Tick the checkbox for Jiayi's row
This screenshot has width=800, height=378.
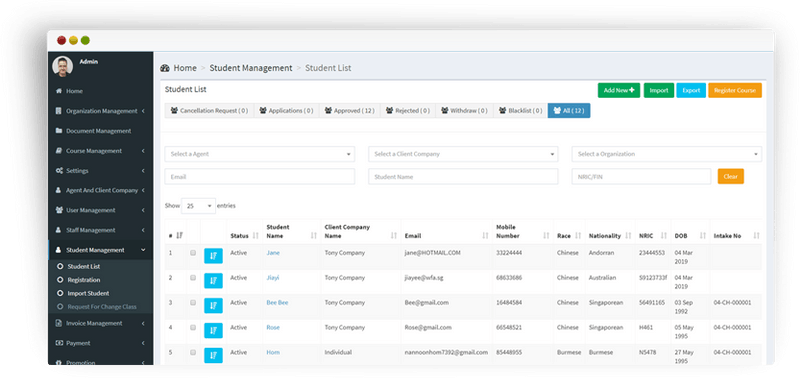[x=193, y=278]
